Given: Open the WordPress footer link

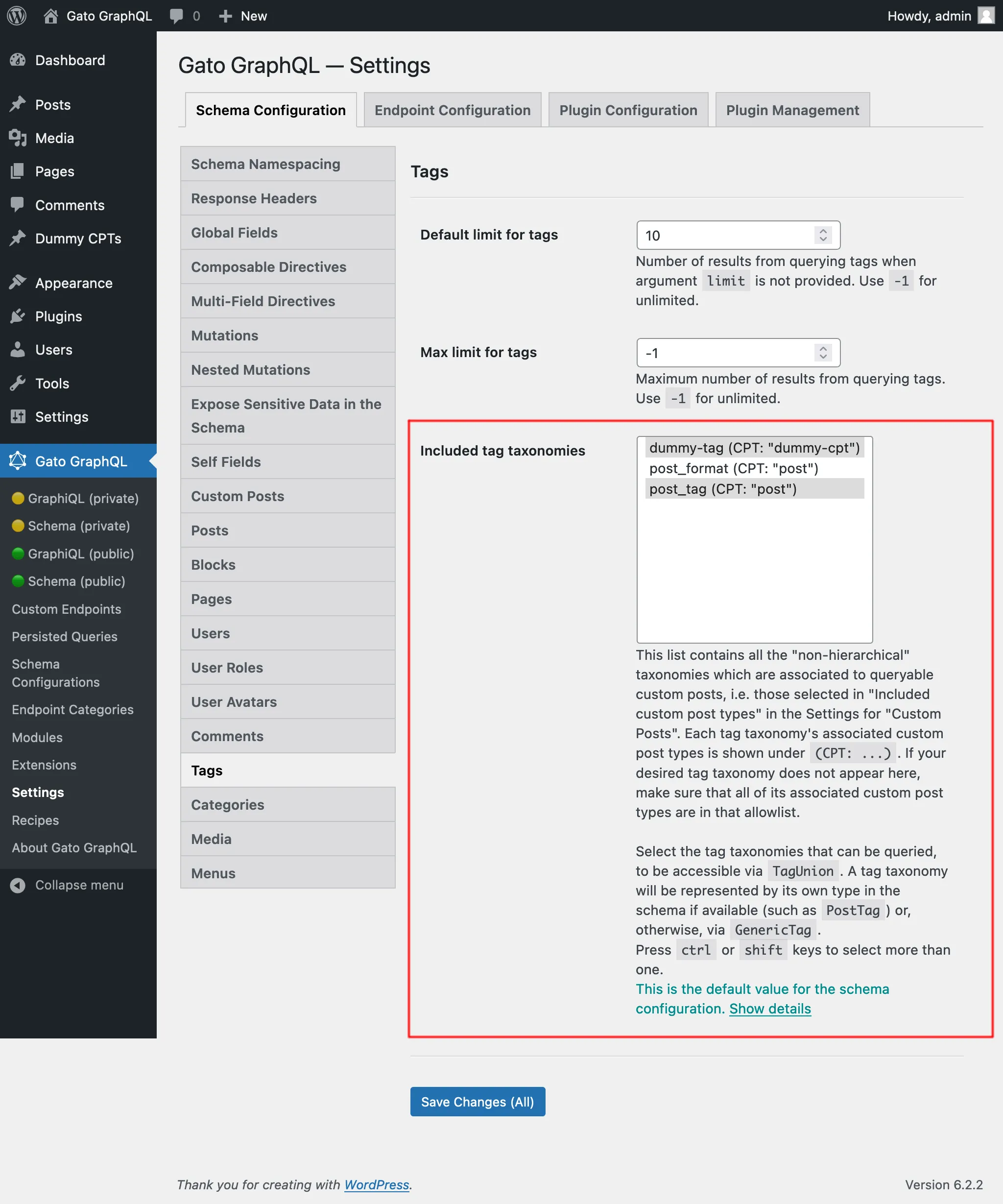Looking at the screenshot, I should [x=377, y=1184].
